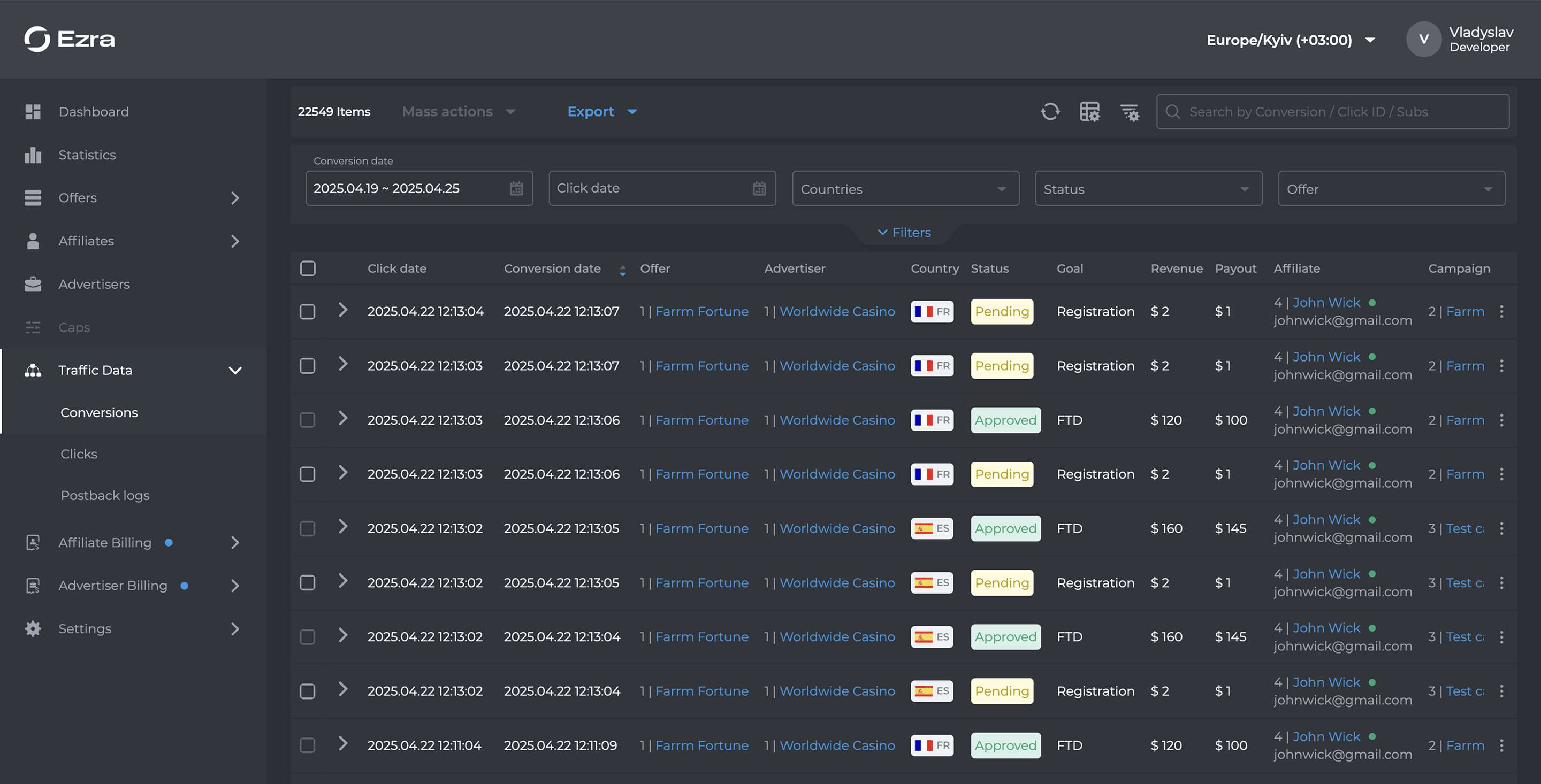The image size is (1541, 784).
Task: Open the Offer filter dropdown
Action: (x=1391, y=189)
